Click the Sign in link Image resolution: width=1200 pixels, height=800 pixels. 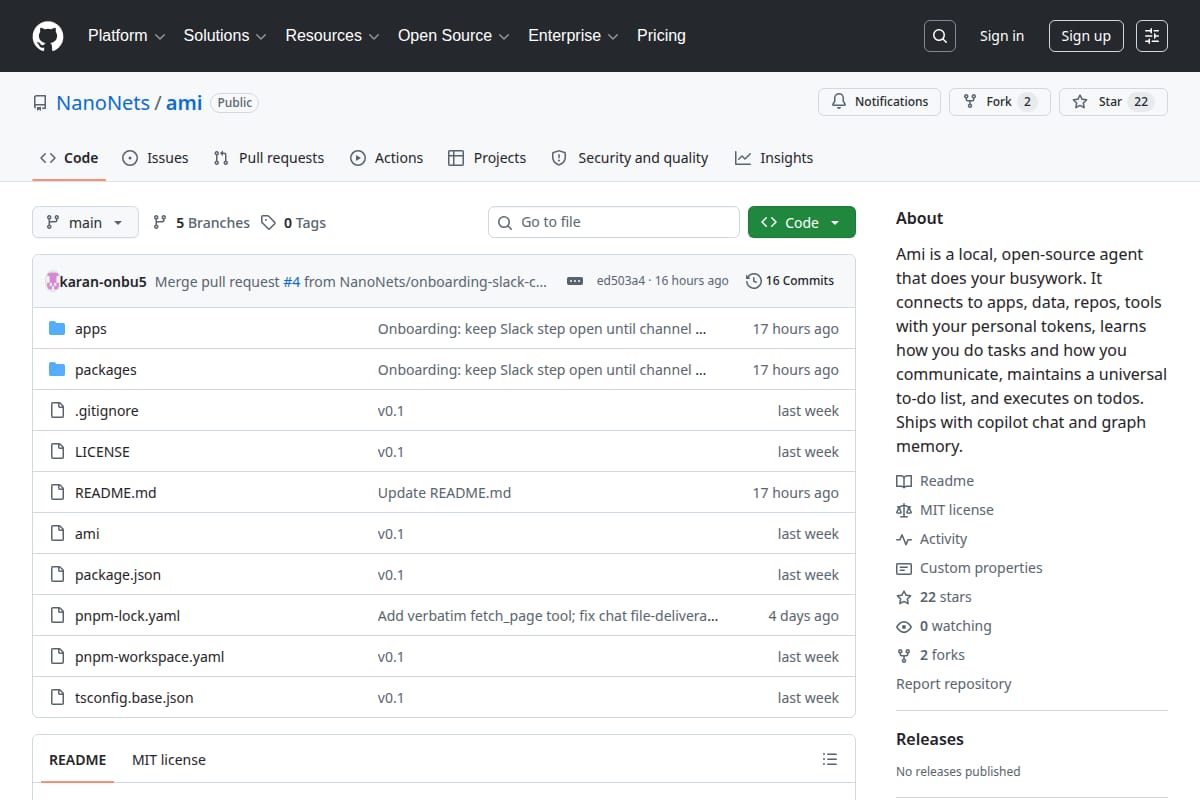(1002, 36)
